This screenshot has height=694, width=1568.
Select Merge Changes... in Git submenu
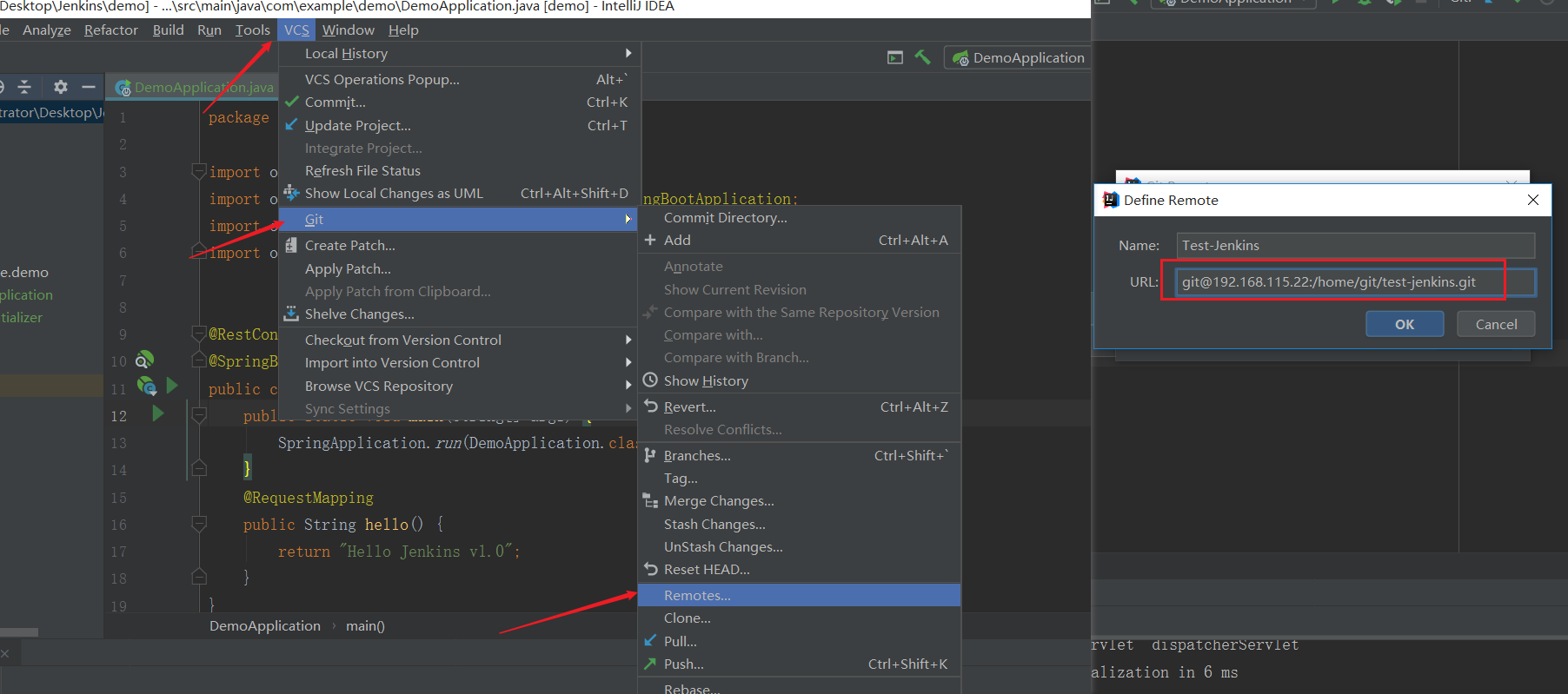(x=800, y=501)
